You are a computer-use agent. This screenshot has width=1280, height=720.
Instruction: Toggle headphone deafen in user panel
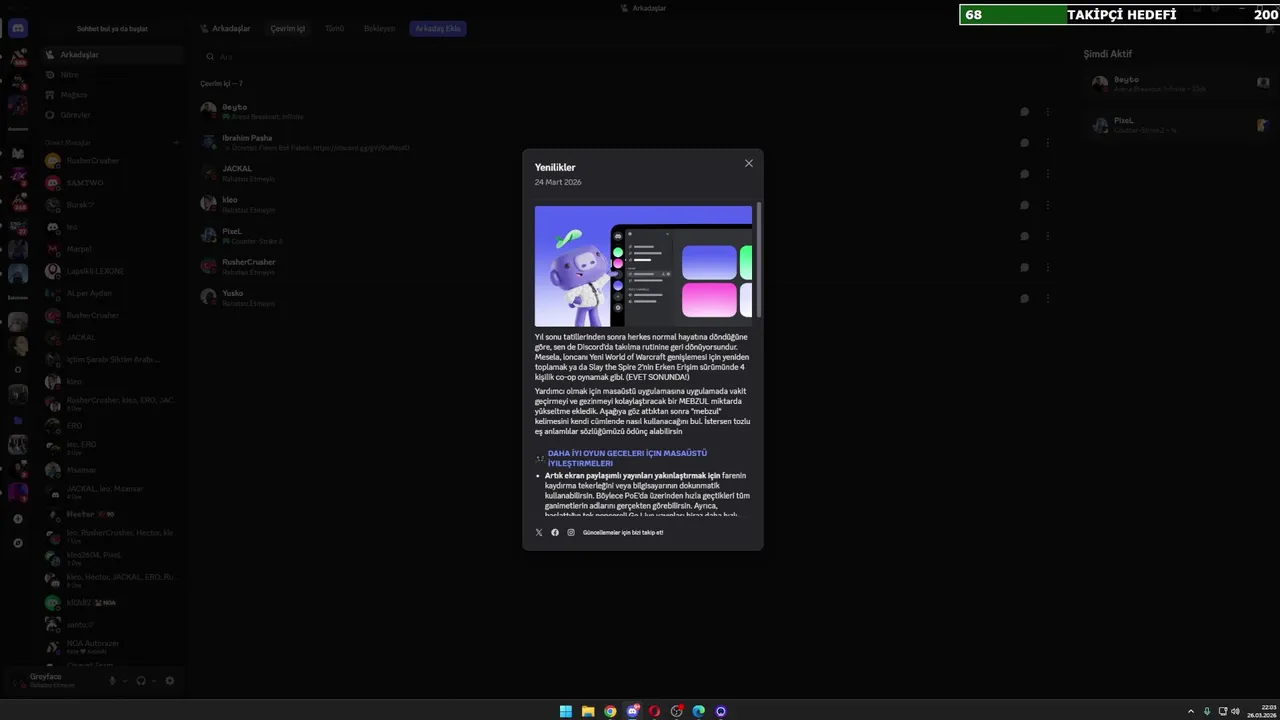click(x=141, y=681)
